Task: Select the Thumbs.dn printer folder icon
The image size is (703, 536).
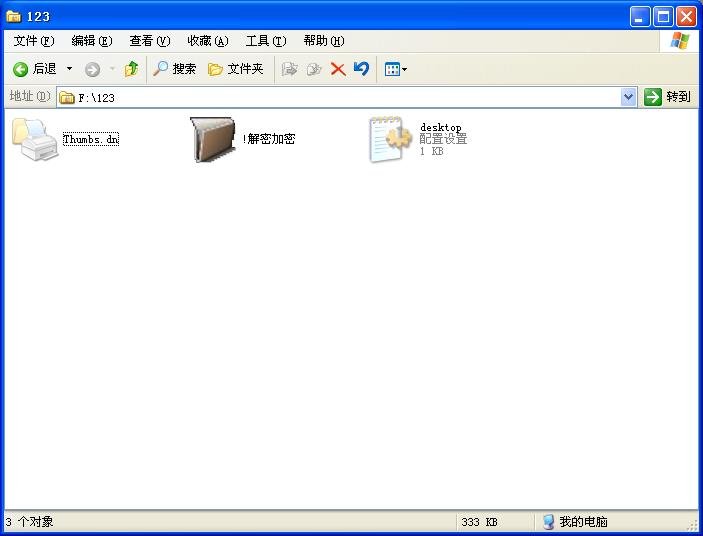Action: 35,139
